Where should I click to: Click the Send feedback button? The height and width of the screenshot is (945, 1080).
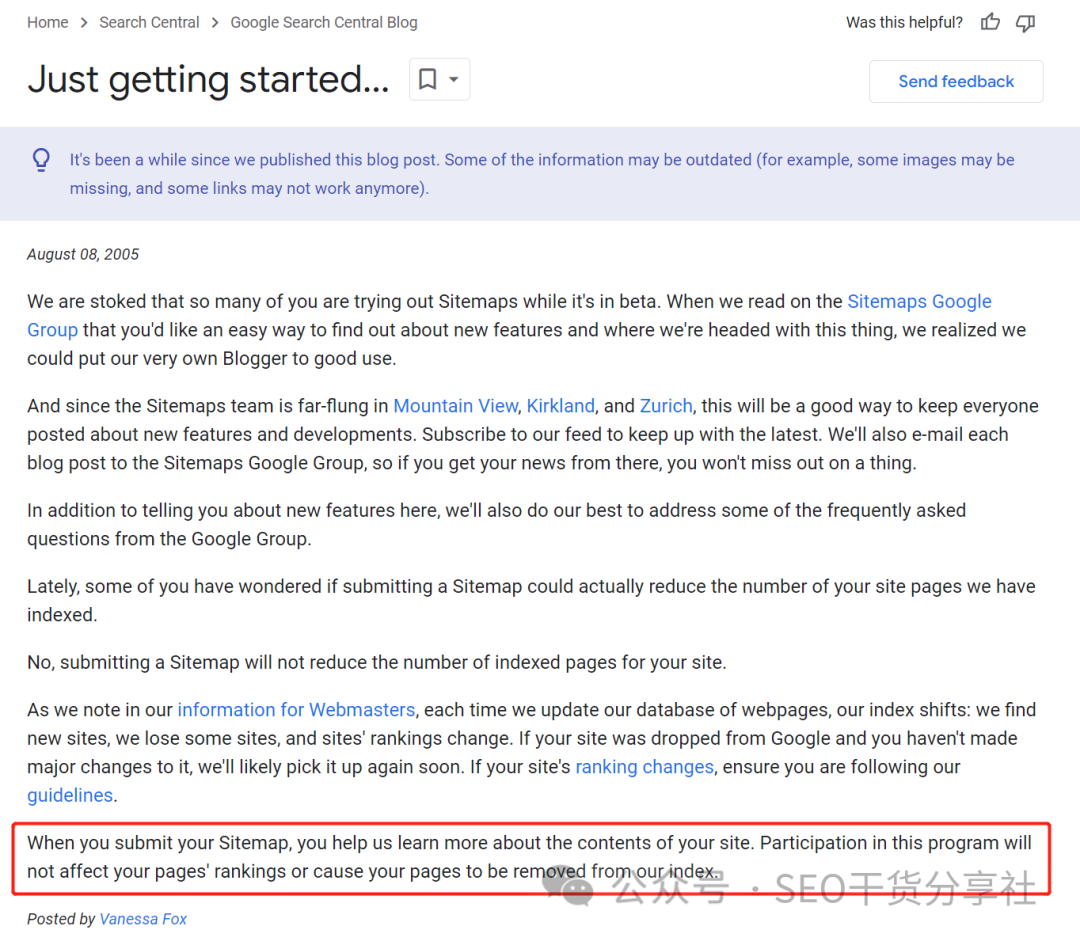[956, 81]
